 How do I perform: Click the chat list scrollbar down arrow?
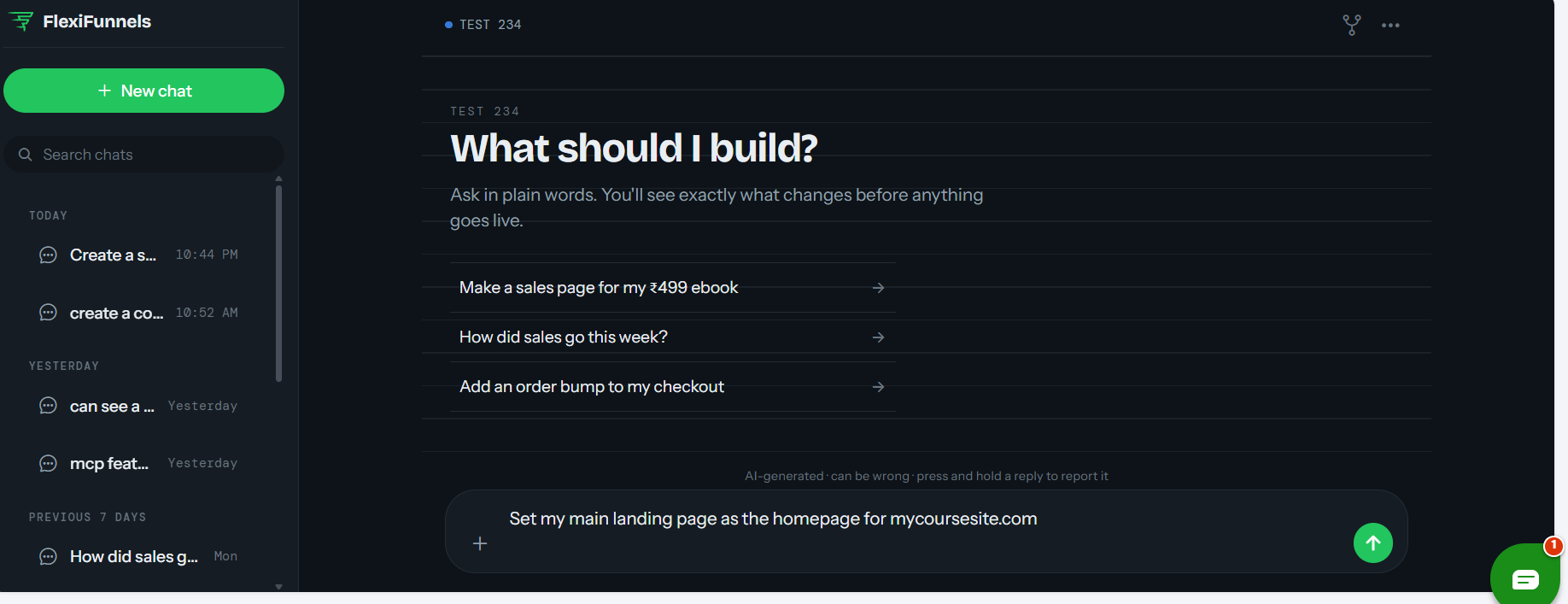pyautogui.click(x=278, y=587)
